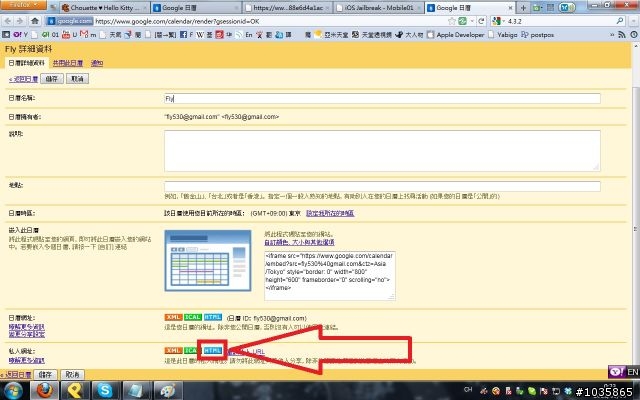The height and width of the screenshot is (400, 640).
Task: Click the search magnifier in the search box
Action: (x=620, y=21)
